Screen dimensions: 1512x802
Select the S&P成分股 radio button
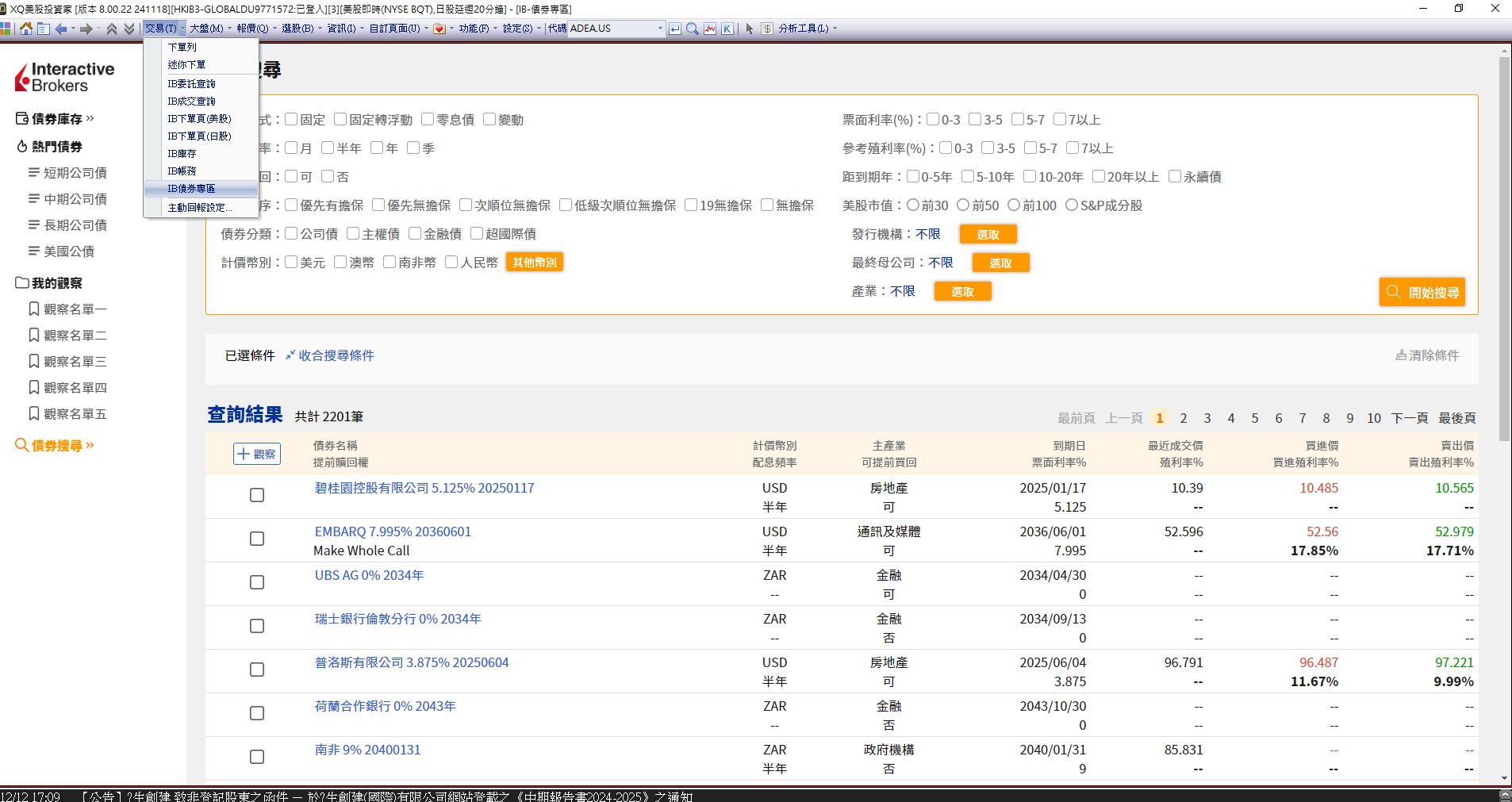pyautogui.click(x=1072, y=205)
